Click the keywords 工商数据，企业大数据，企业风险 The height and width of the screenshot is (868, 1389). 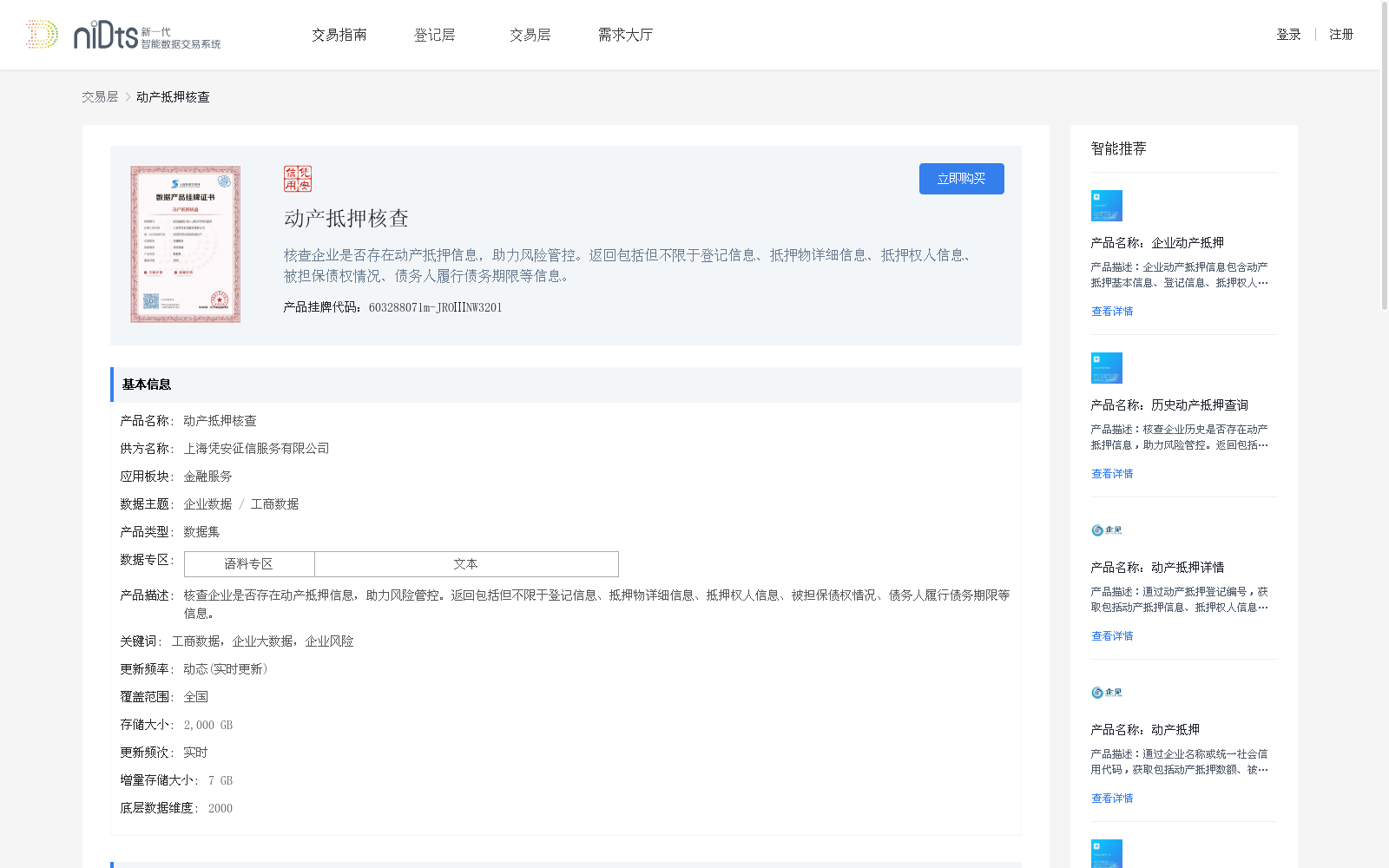[x=262, y=641]
